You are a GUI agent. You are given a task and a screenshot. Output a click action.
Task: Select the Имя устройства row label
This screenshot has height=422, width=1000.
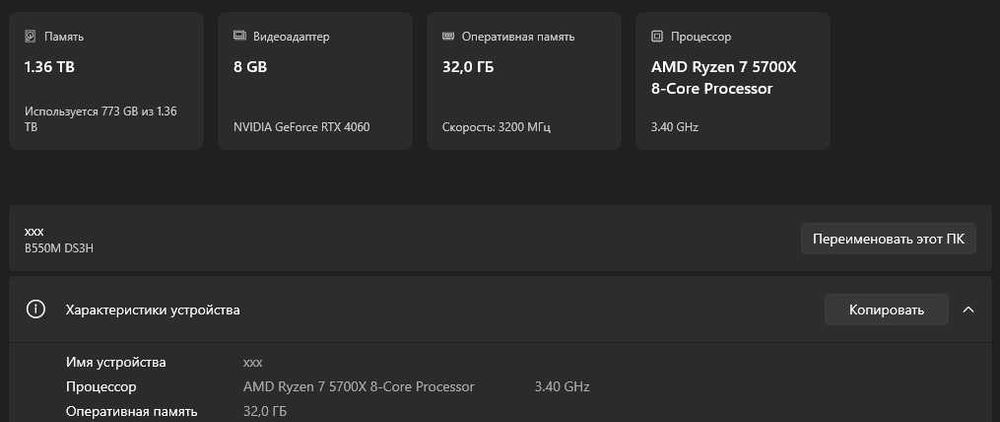click(x=116, y=362)
